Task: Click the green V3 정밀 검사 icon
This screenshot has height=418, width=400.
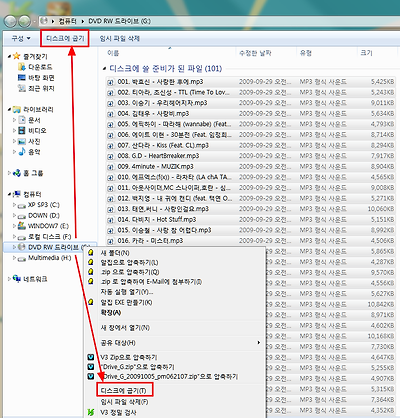Action: pyautogui.click(x=91, y=412)
